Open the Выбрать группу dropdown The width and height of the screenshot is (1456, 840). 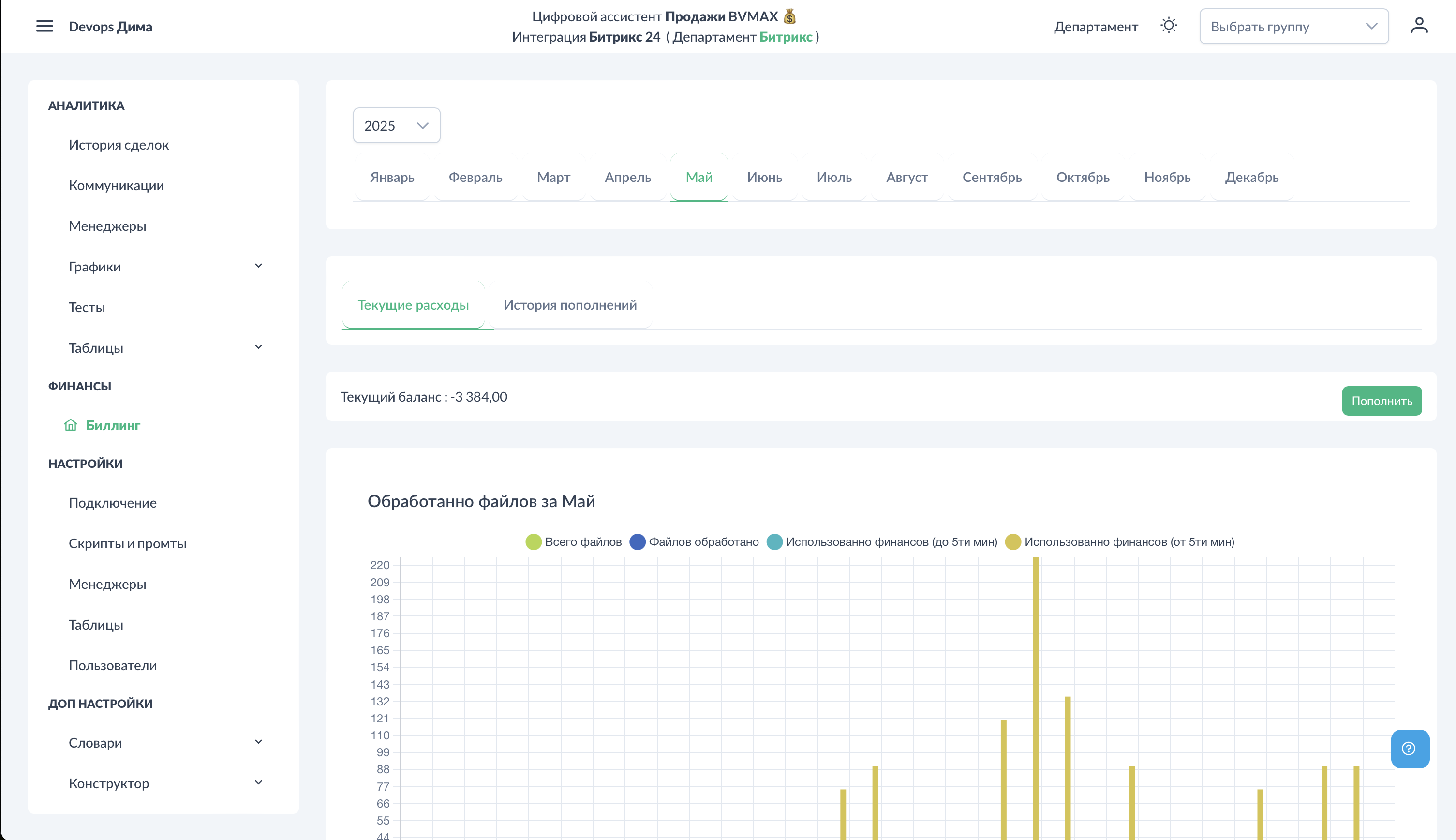coord(1293,27)
